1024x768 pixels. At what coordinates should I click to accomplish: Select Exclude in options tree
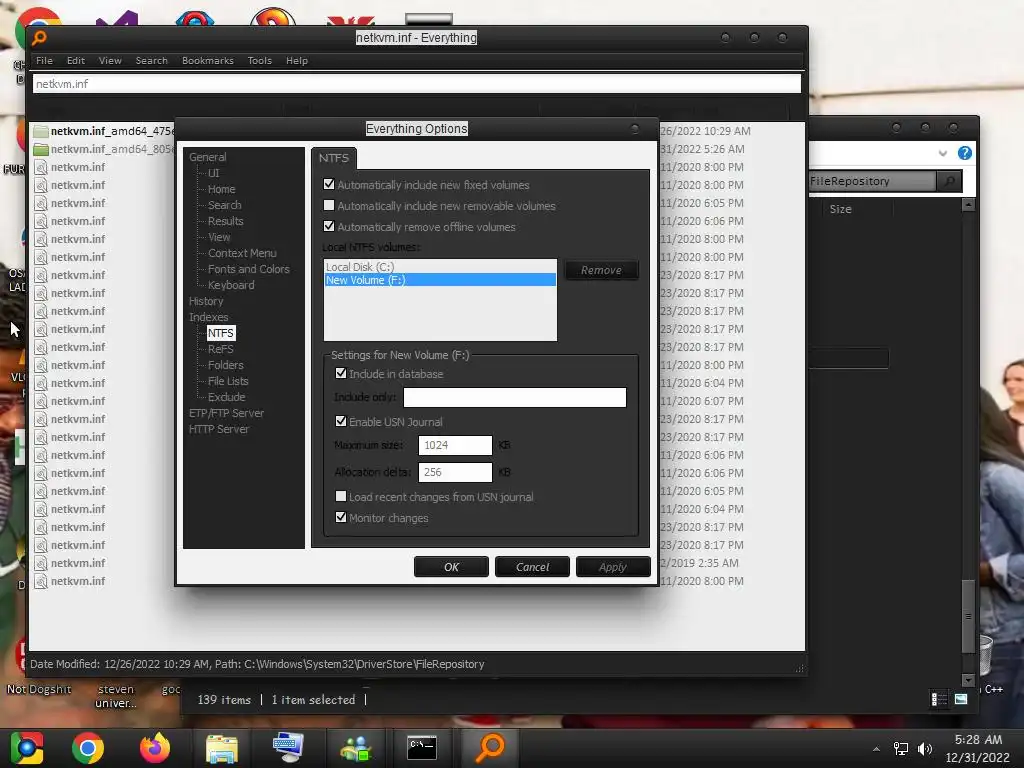(x=227, y=397)
